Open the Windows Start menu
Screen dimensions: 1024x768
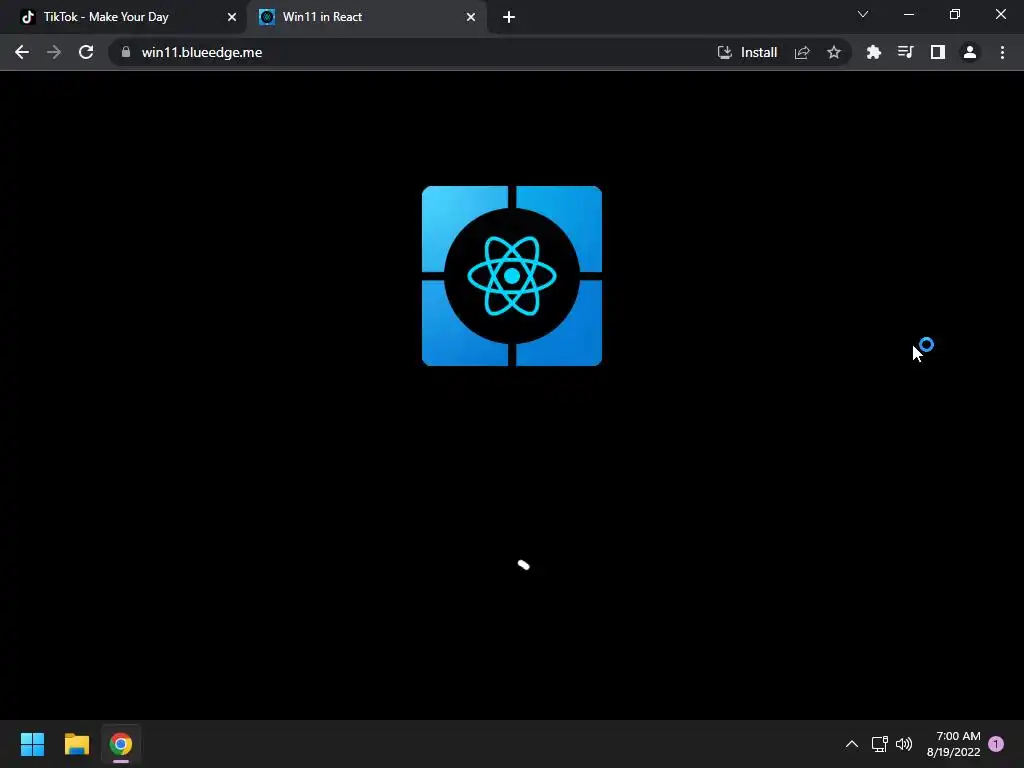(33, 744)
